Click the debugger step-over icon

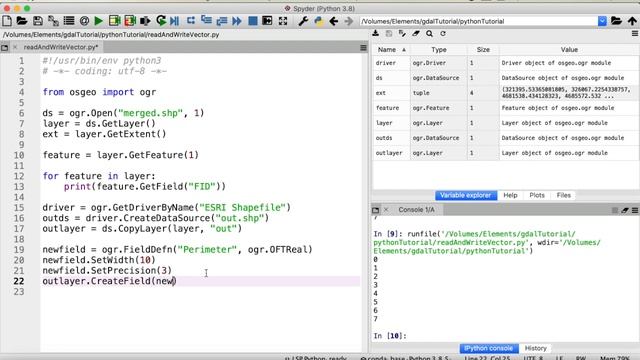(191, 21)
